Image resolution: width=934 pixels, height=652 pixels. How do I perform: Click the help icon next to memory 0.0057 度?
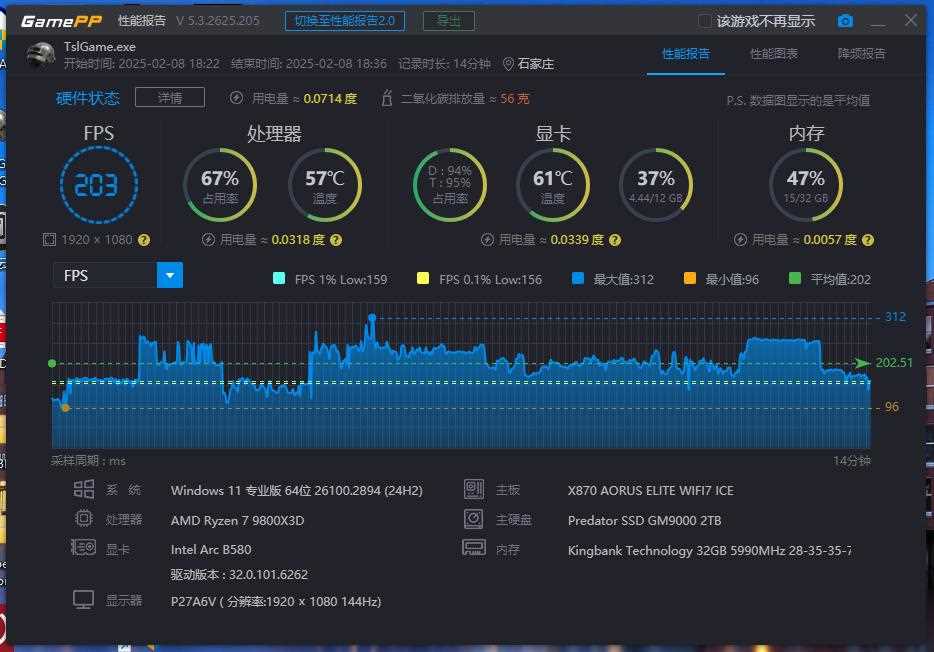[868, 239]
